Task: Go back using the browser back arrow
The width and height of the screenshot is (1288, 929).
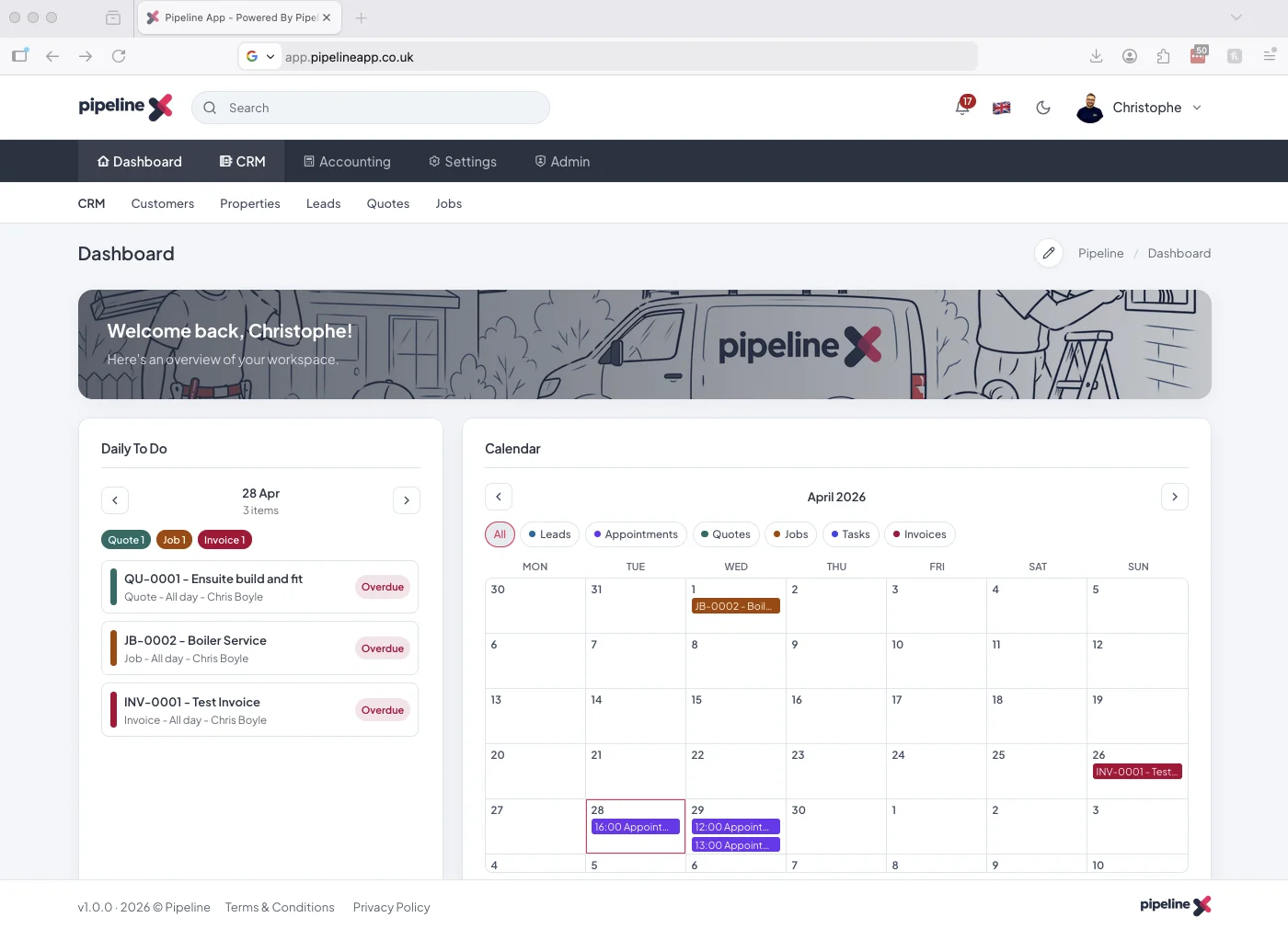Action: coord(52,56)
